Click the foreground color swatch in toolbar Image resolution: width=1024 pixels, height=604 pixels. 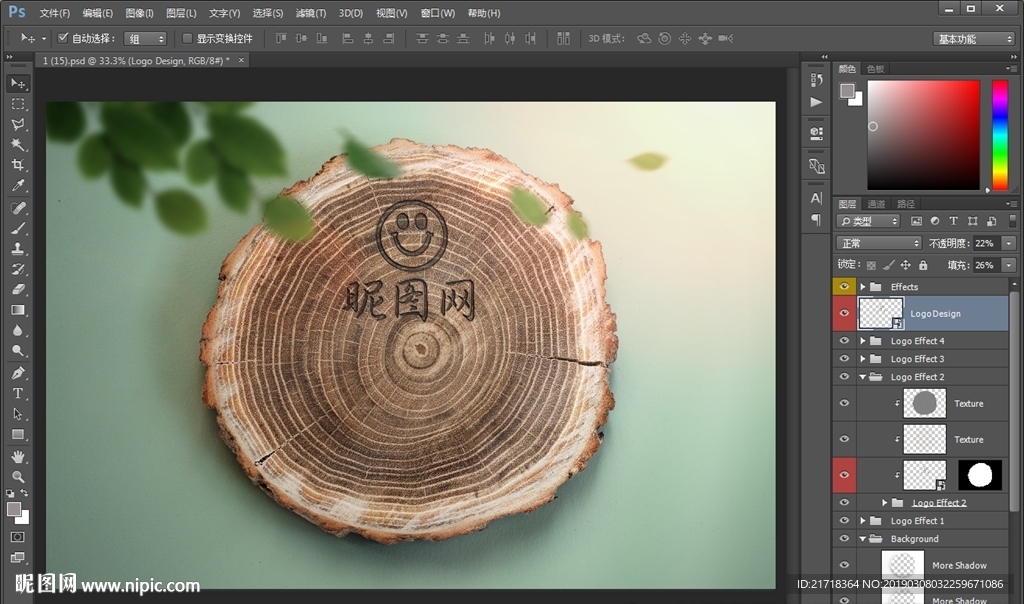14,509
